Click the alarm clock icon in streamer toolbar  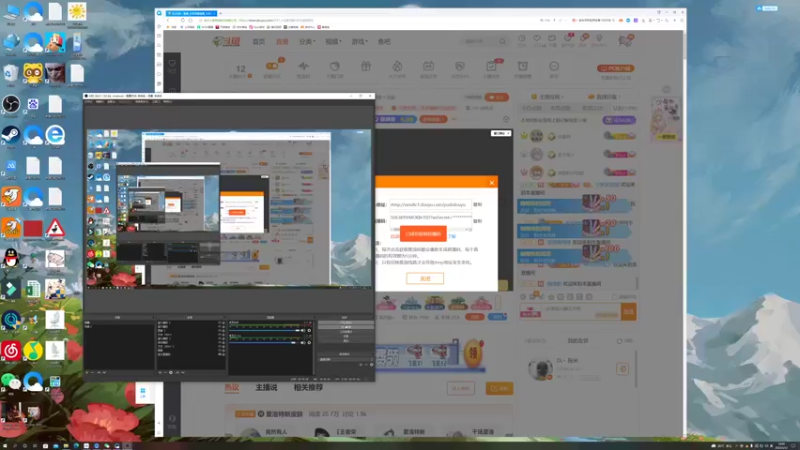(522, 66)
